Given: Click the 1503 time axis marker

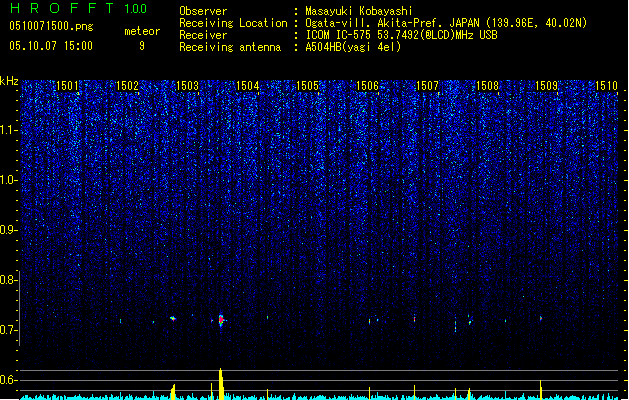Looking at the screenshot, I should (x=187, y=86).
